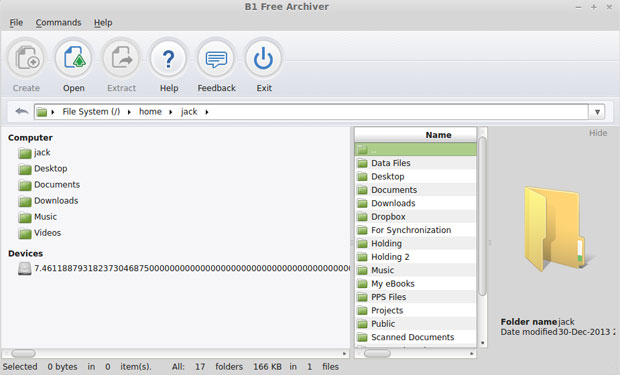Click the file list vertical scrollbar
The height and width of the screenshot is (375, 620).
click(x=482, y=216)
